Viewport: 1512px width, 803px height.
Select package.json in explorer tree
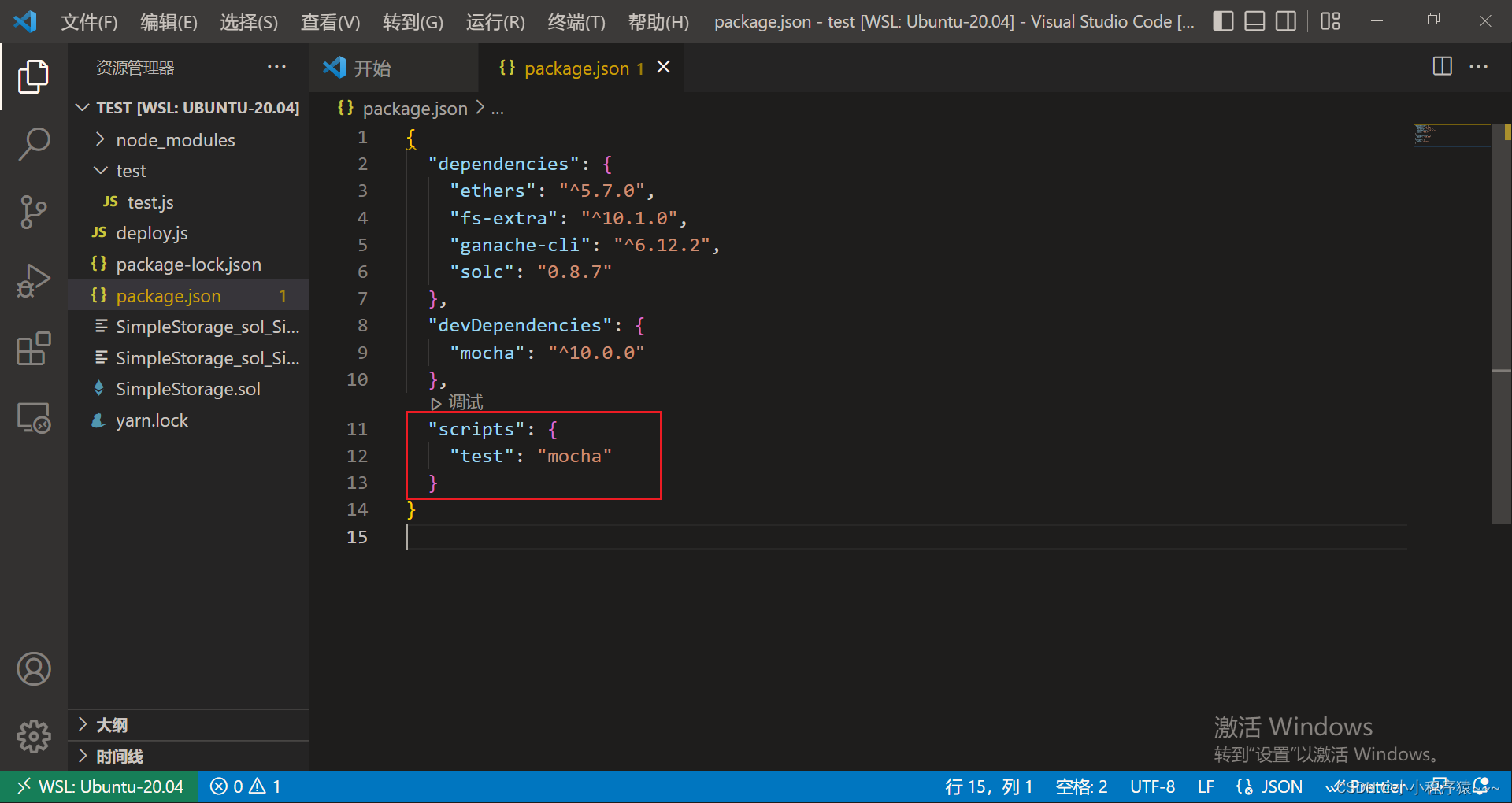click(189, 296)
